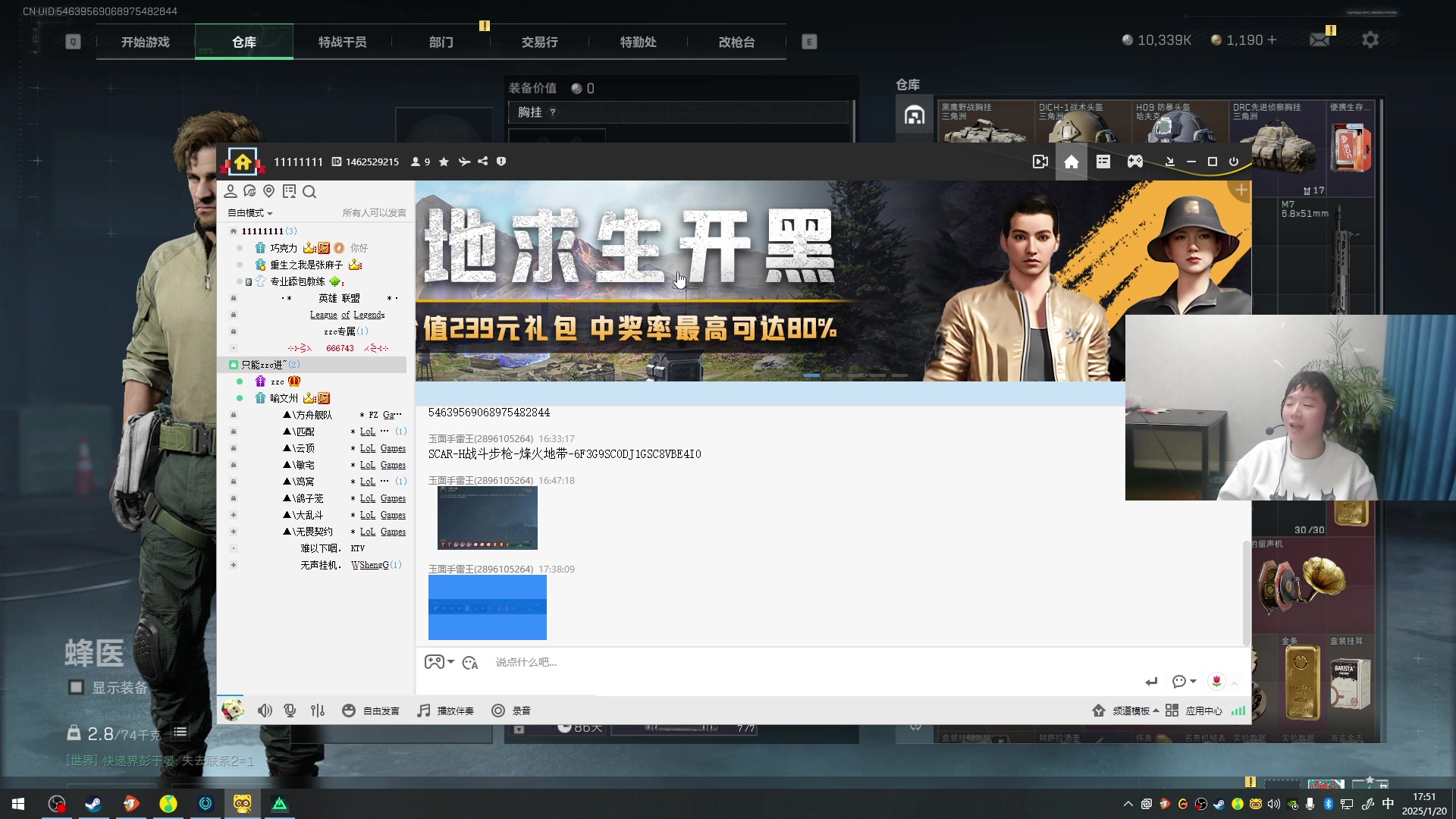This screenshot has width=1456, height=819.
Task: Open the mail inbox icon in the game
Action: point(1320,39)
